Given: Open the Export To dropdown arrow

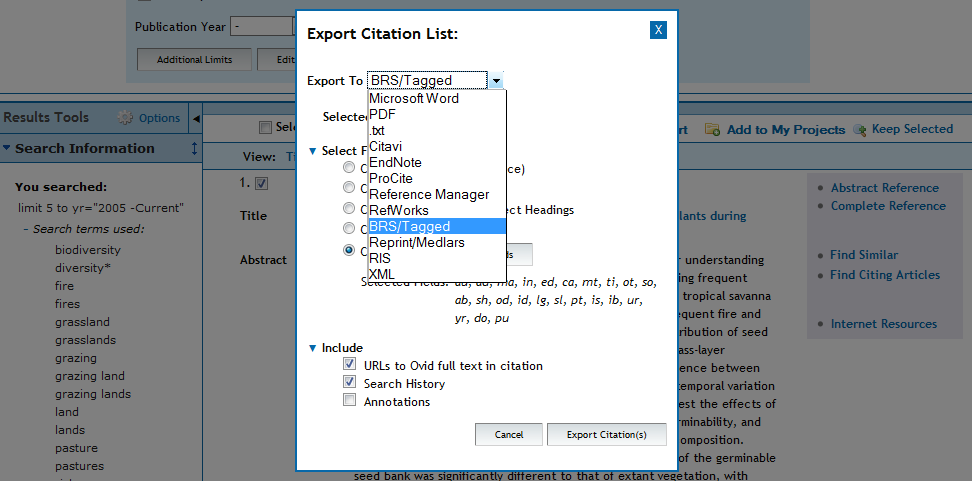Looking at the screenshot, I should (x=496, y=81).
